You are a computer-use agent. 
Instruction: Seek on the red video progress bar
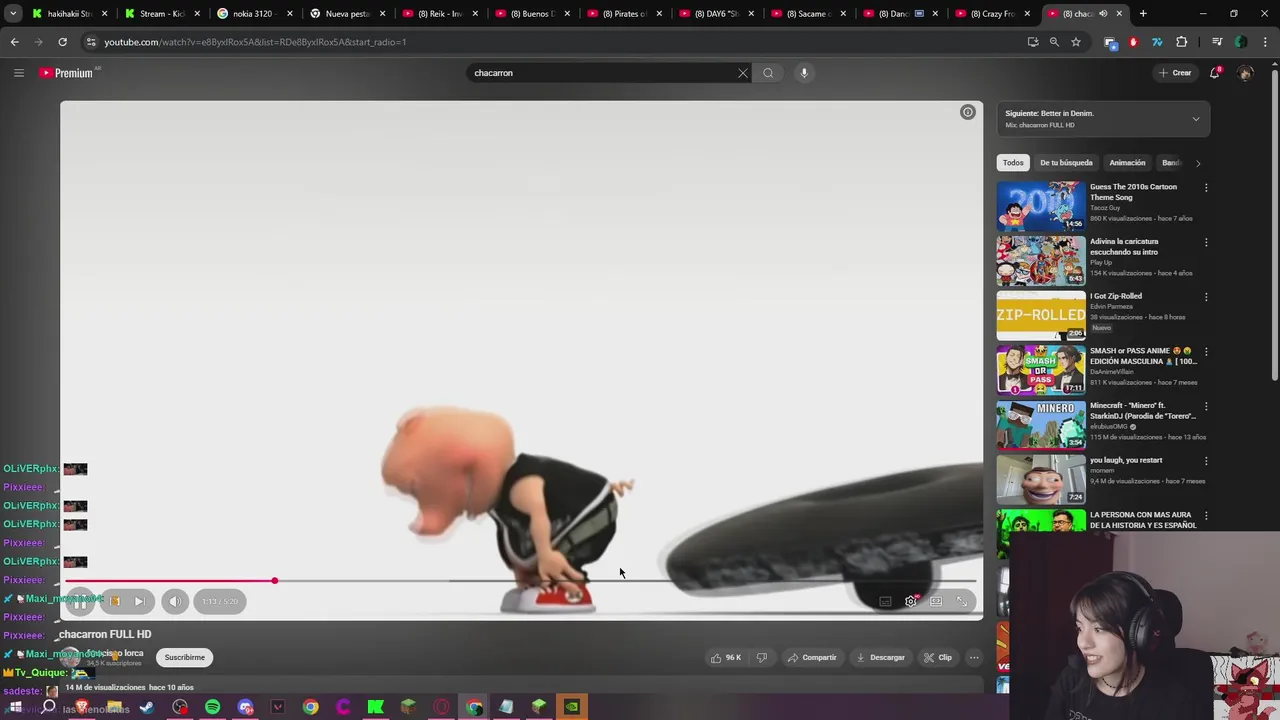tap(520, 580)
